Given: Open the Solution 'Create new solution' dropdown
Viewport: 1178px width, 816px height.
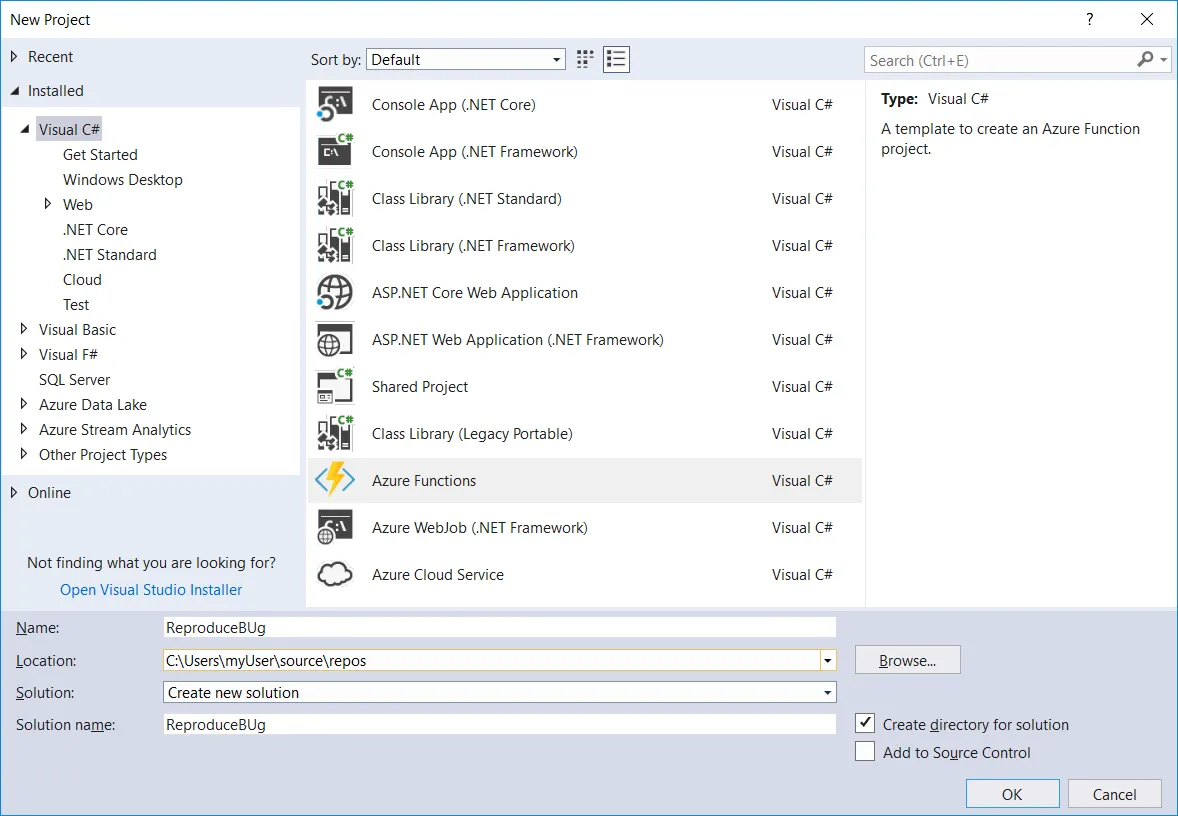Looking at the screenshot, I should (x=500, y=692).
